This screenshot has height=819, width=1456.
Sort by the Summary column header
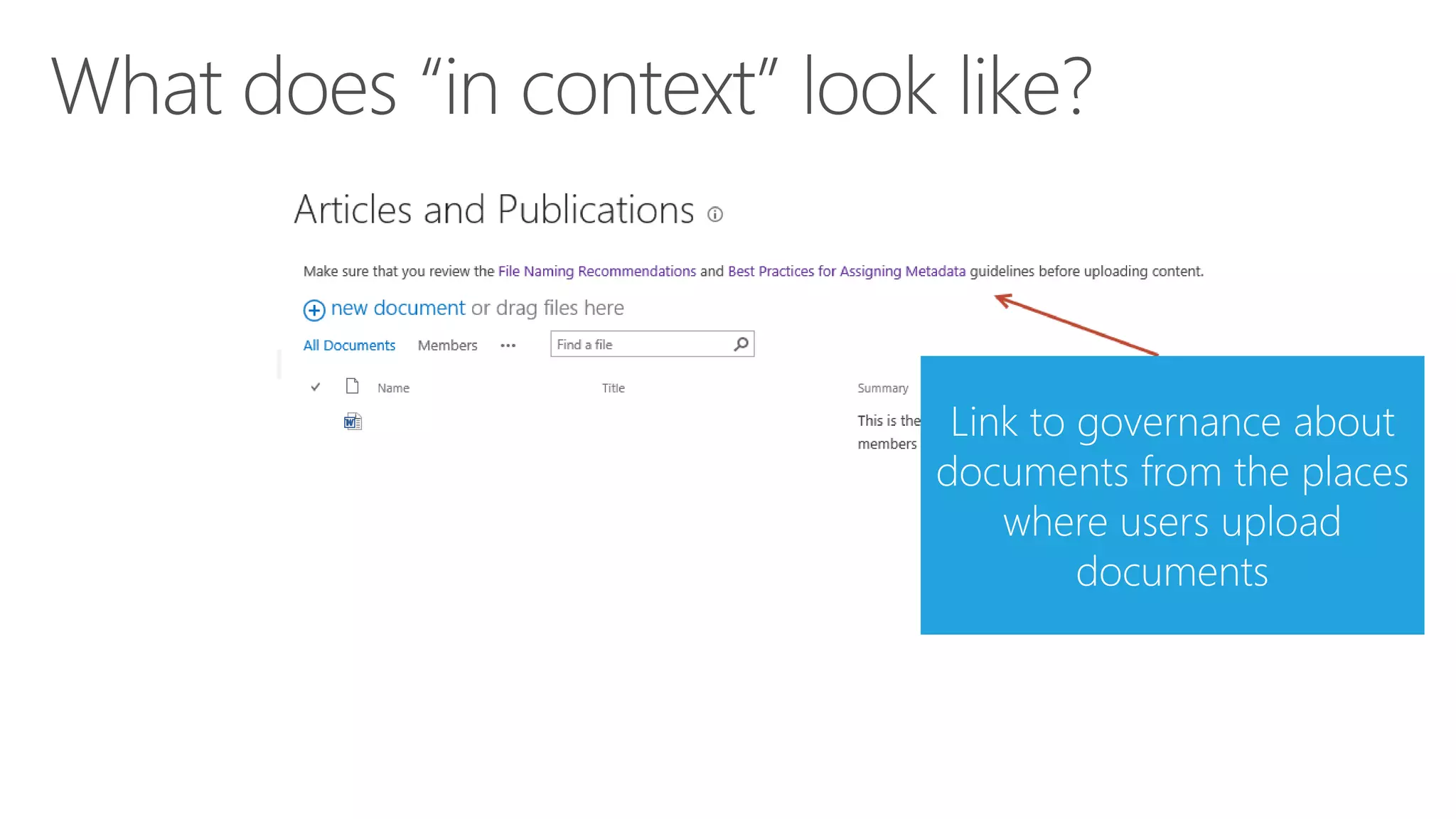click(882, 388)
